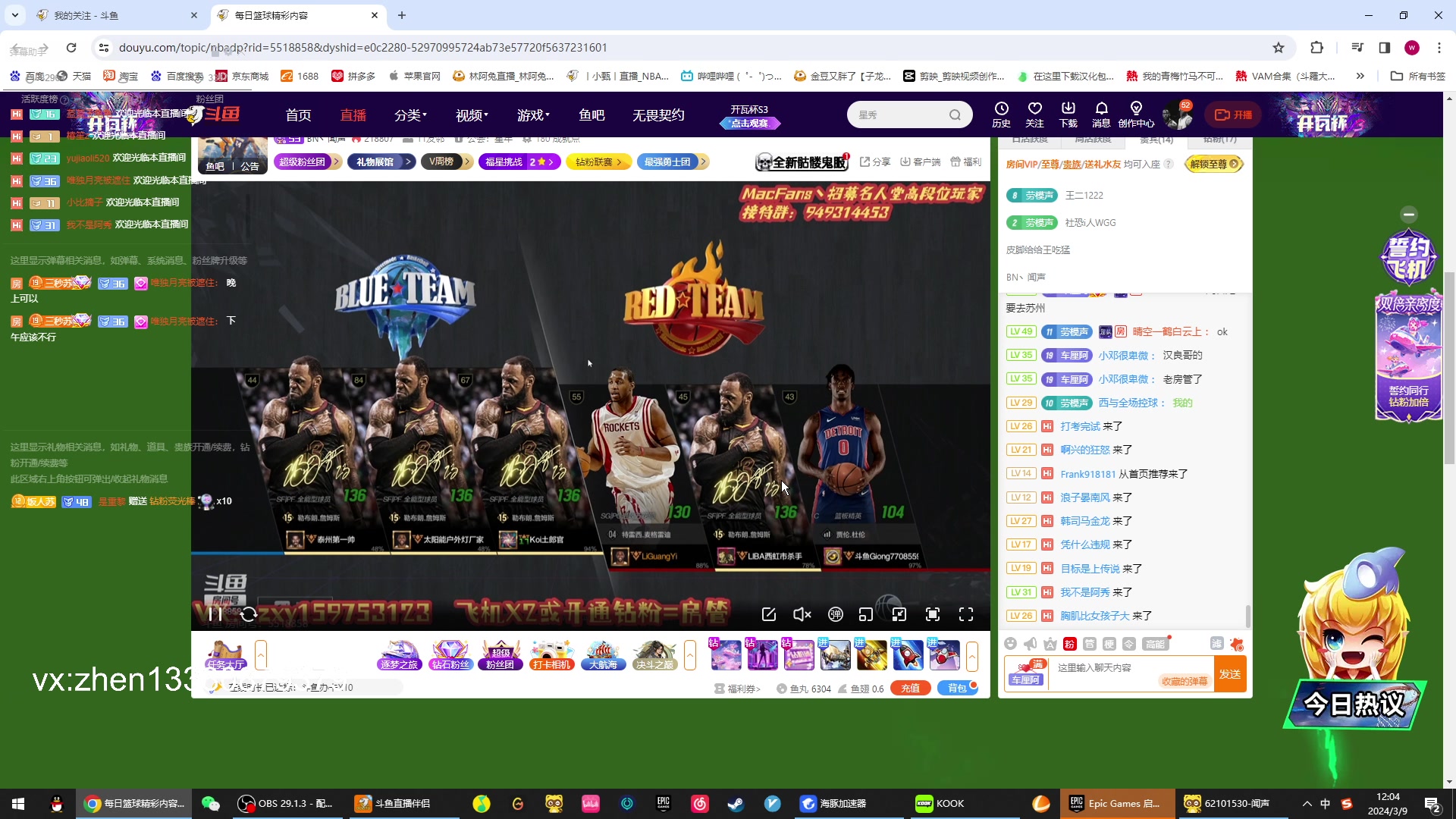Open 福利券 coupon link
This screenshot has height=819, width=1456.
pyautogui.click(x=737, y=689)
